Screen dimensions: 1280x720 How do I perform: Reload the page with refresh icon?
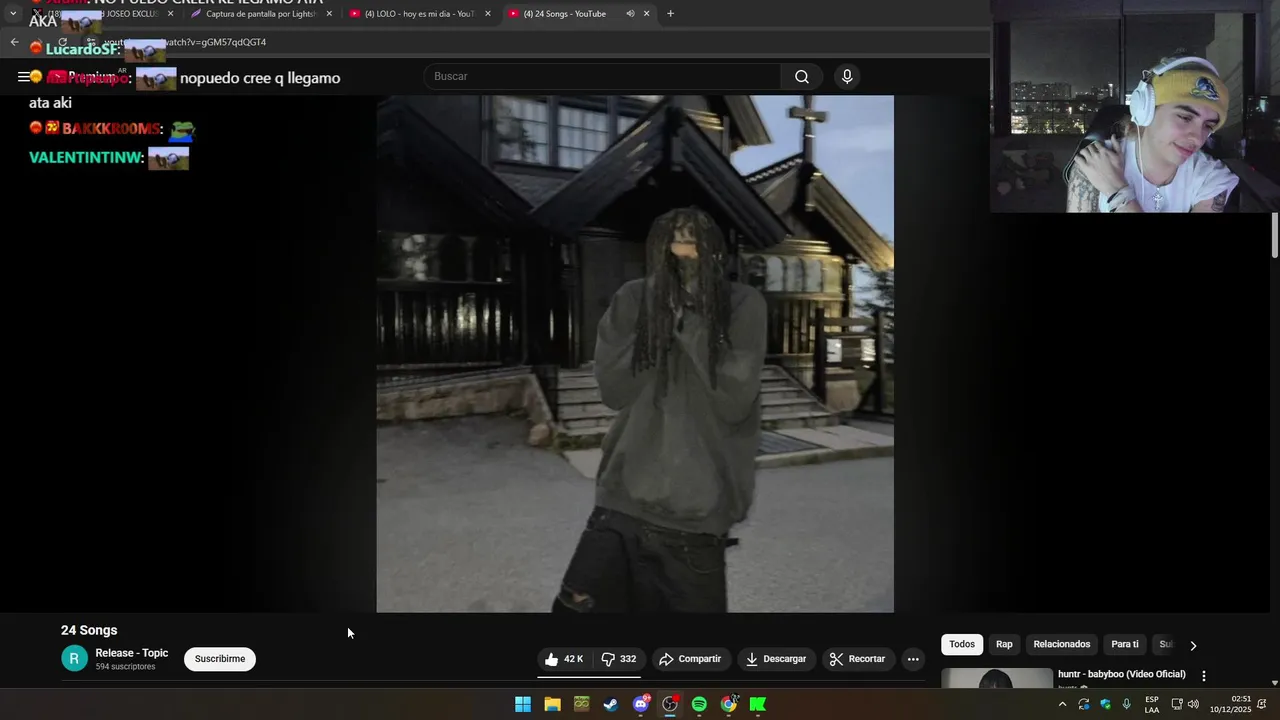(x=62, y=42)
